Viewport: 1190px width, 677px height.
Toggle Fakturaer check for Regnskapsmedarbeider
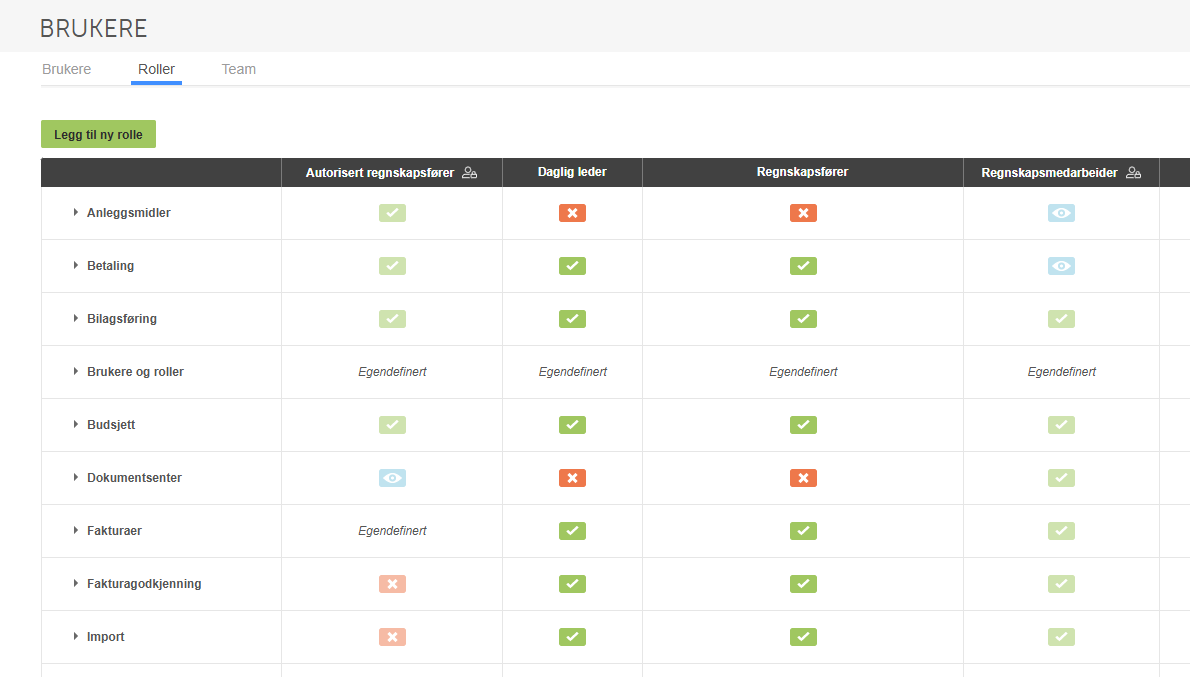pos(1061,531)
